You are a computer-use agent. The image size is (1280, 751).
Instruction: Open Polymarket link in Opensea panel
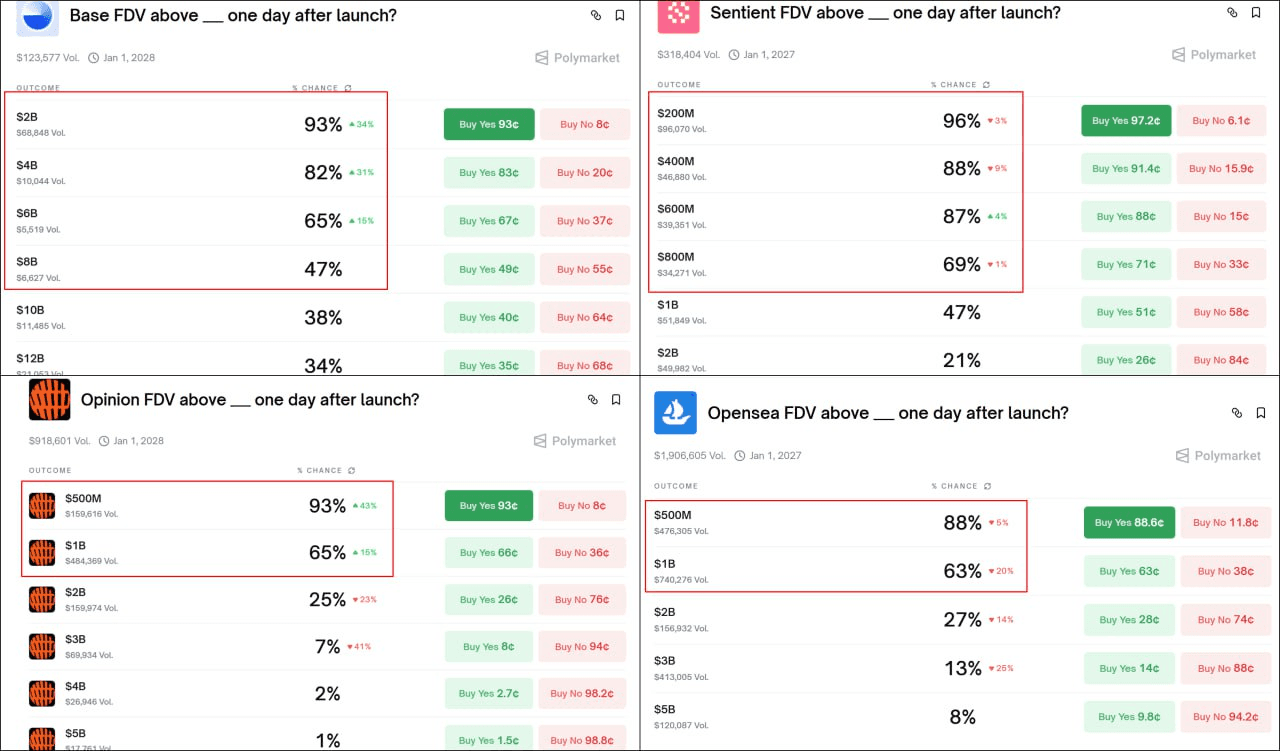[1217, 456]
